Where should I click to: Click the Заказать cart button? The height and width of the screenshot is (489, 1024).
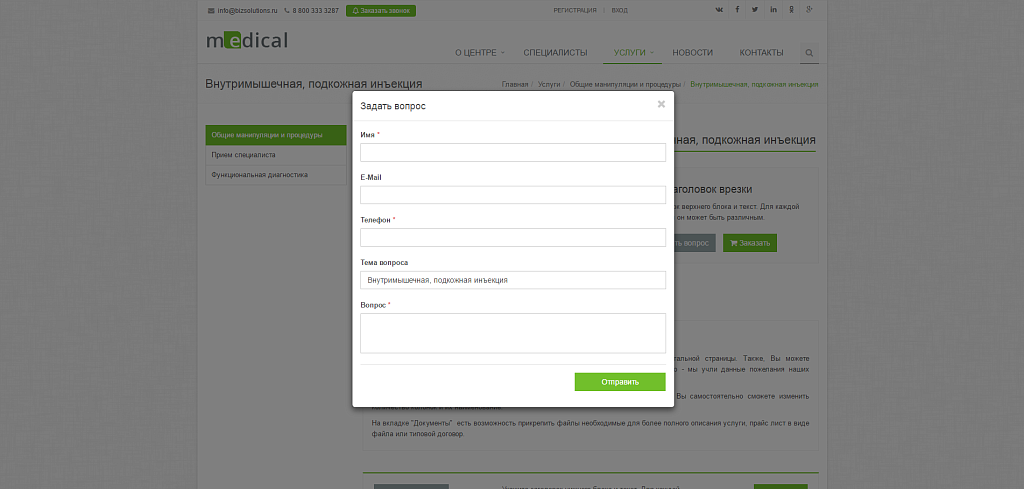[750, 243]
